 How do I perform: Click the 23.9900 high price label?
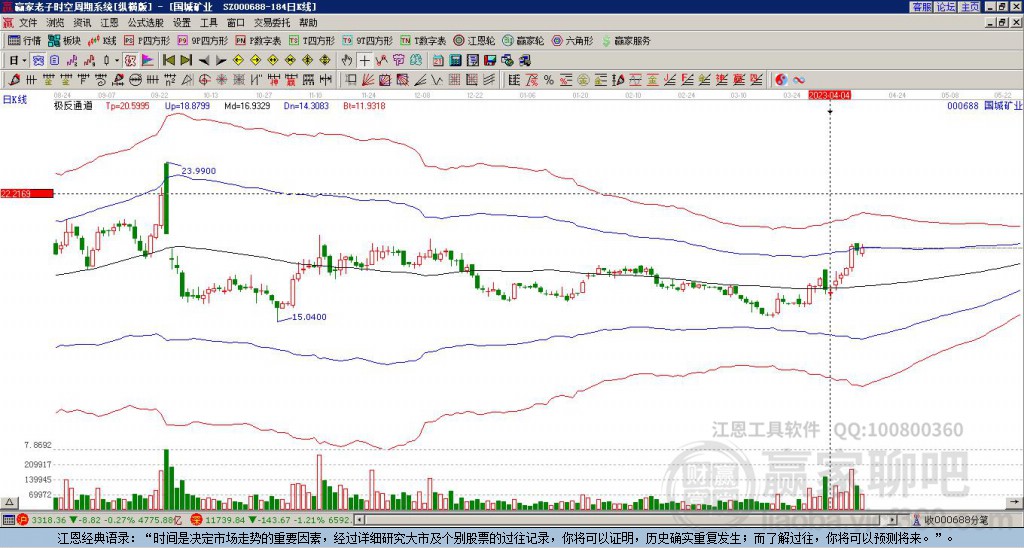pos(199,171)
